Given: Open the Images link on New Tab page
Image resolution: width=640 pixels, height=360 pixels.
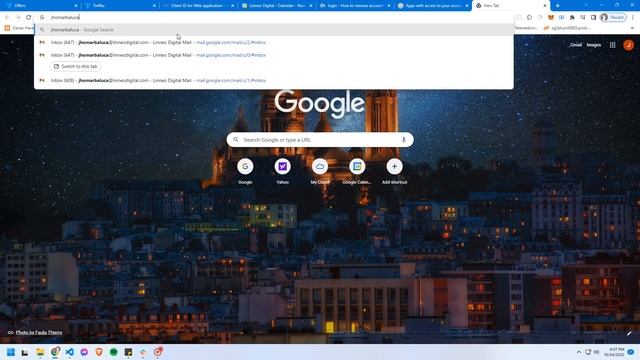Looking at the screenshot, I should (593, 45).
